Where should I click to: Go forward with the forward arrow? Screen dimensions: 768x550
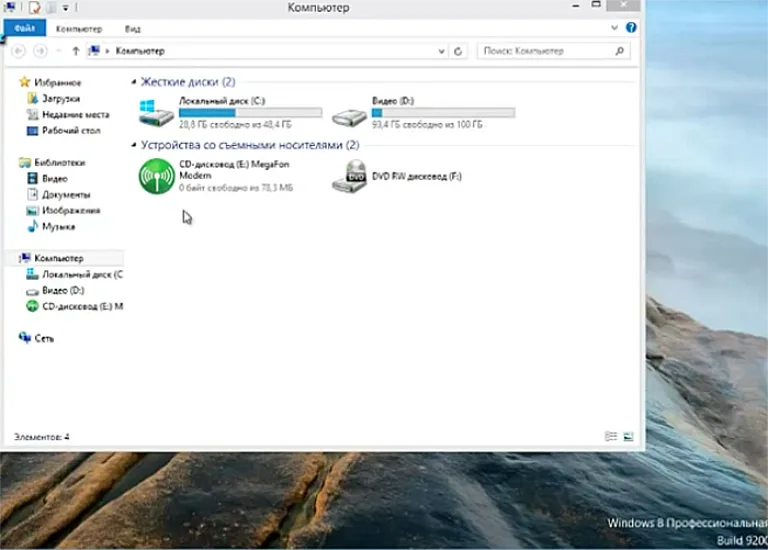[x=40, y=51]
